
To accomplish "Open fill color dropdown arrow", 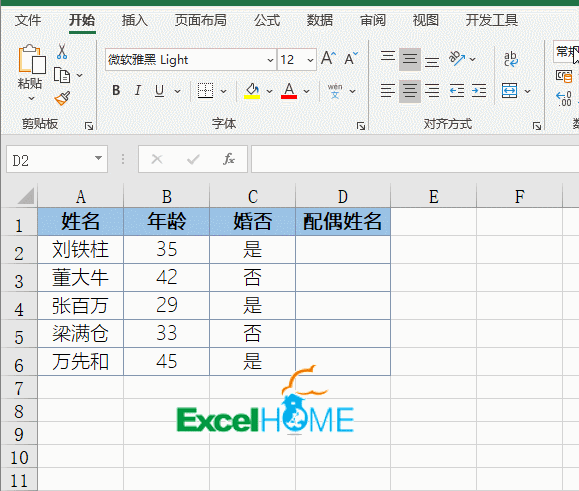I will pyautogui.click(x=270, y=91).
